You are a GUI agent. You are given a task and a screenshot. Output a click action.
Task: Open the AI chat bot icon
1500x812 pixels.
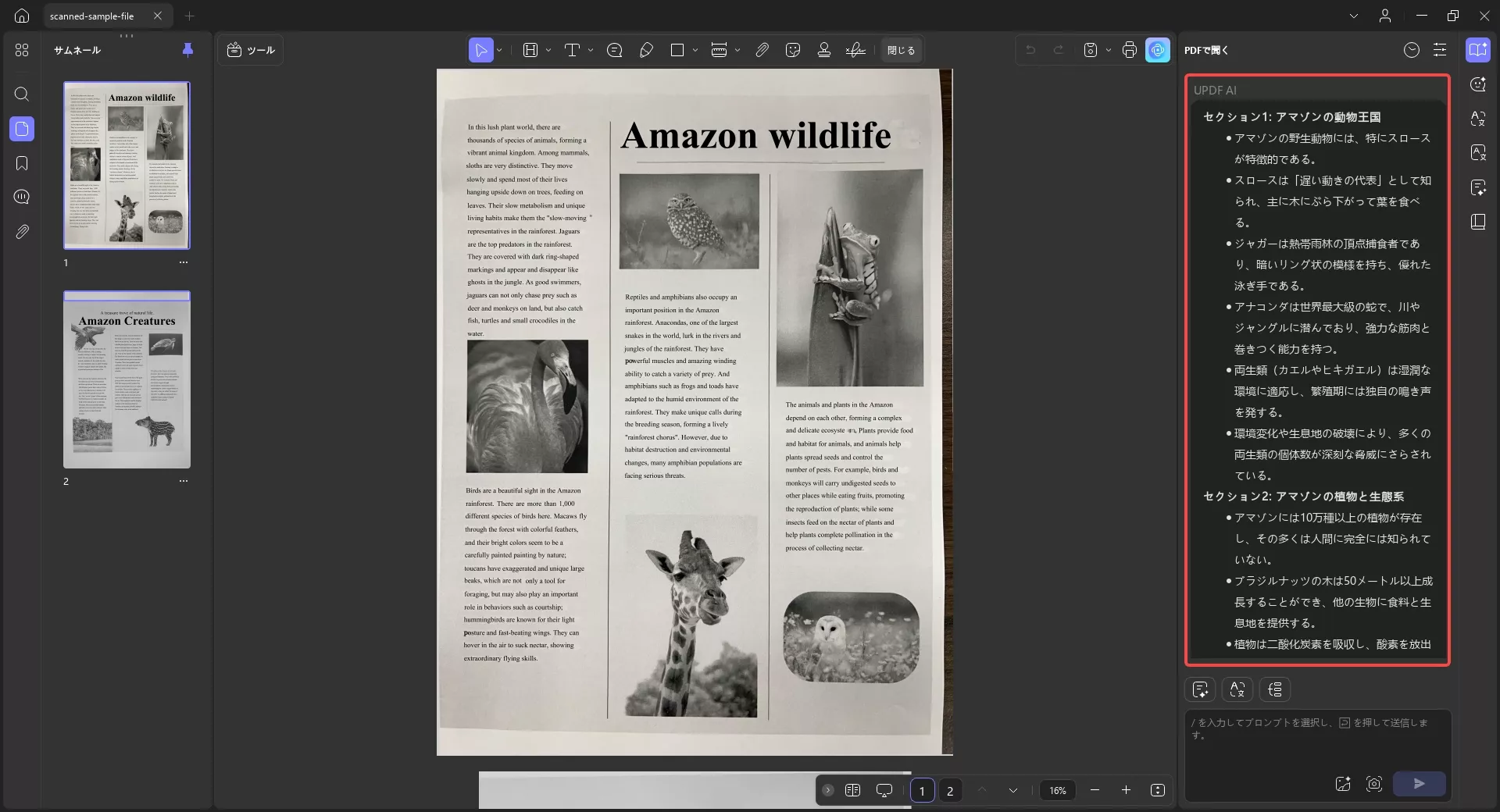(x=1478, y=84)
